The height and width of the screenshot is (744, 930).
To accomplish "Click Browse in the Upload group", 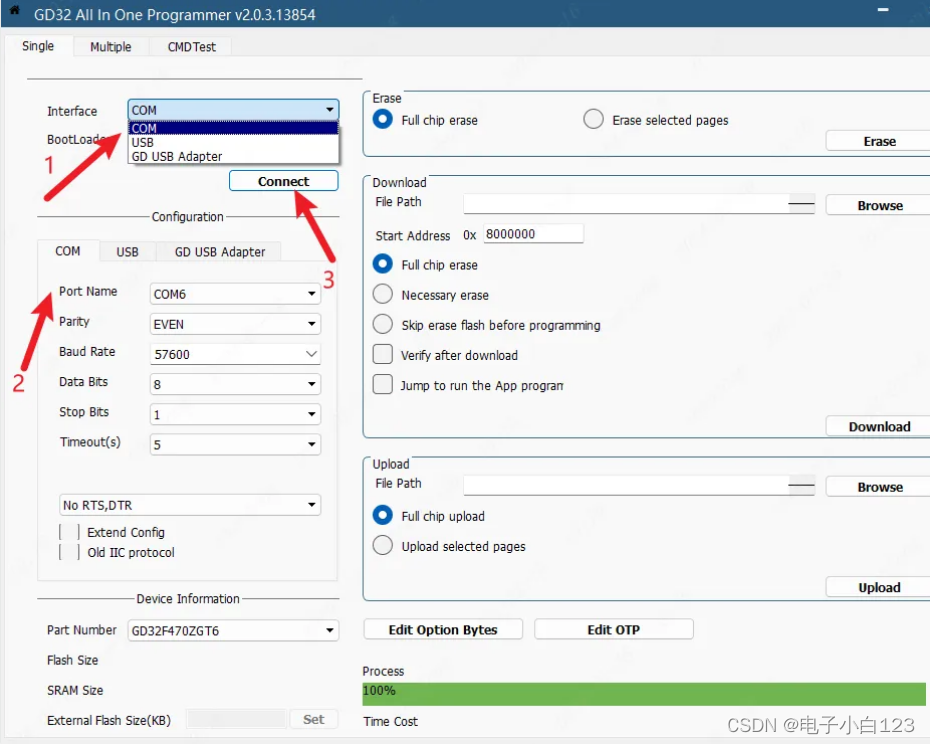I will coord(878,487).
